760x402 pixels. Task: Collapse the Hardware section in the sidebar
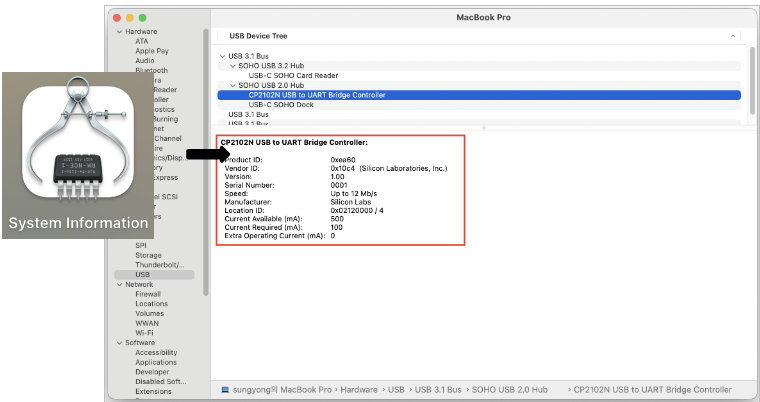(120, 32)
